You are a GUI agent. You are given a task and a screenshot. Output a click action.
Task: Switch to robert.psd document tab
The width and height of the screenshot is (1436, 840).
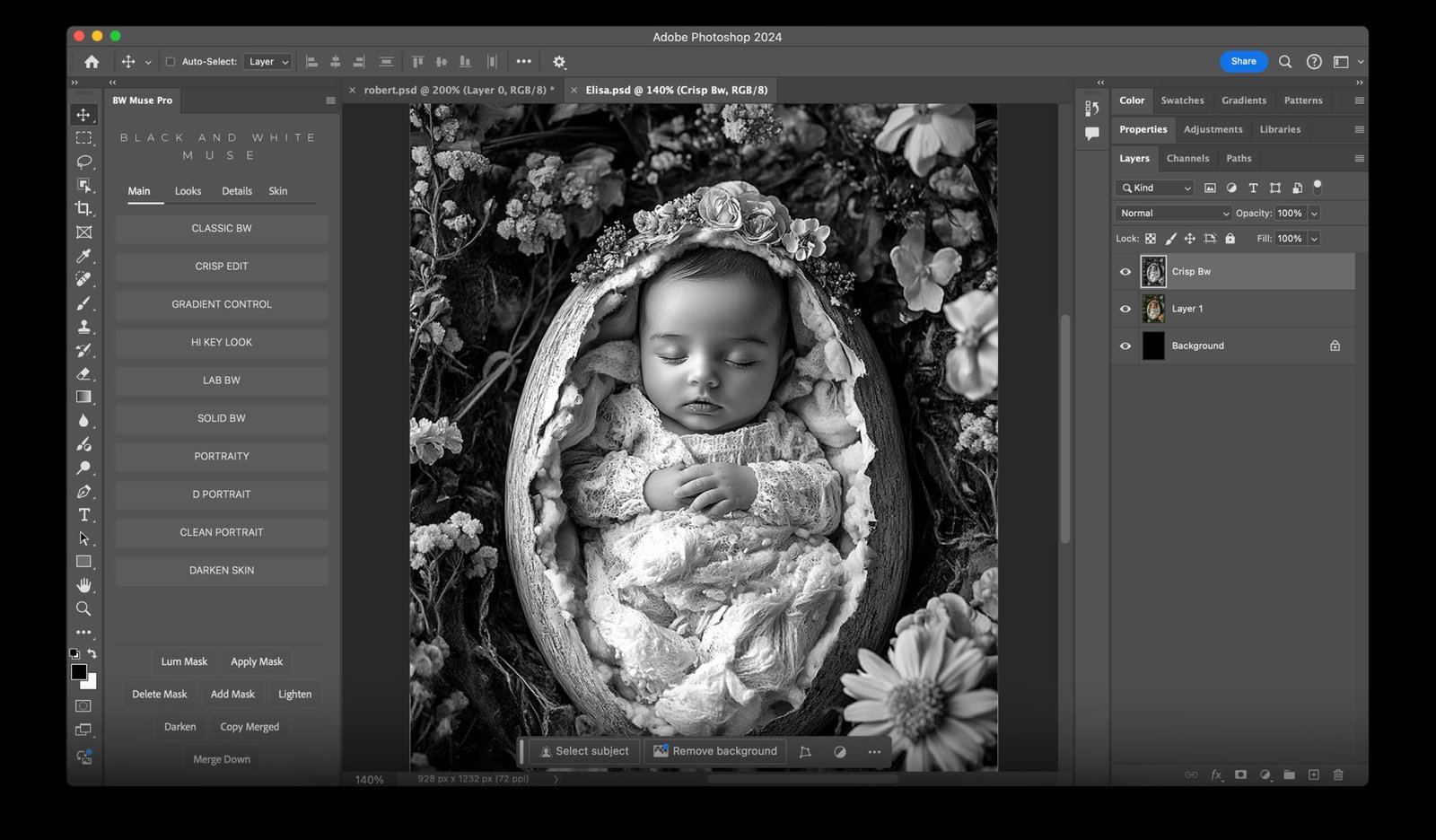(459, 90)
